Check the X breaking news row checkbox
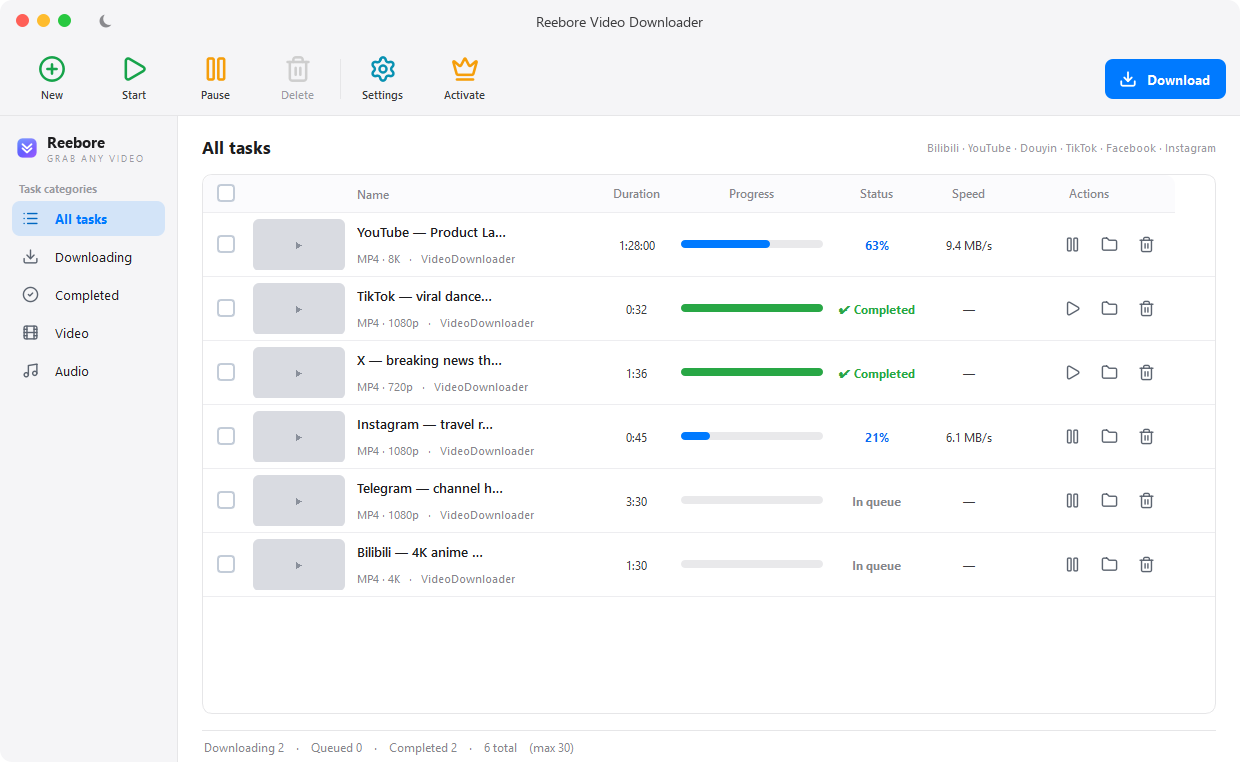The width and height of the screenshot is (1240, 762). pyautogui.click(x=226, y=372)
